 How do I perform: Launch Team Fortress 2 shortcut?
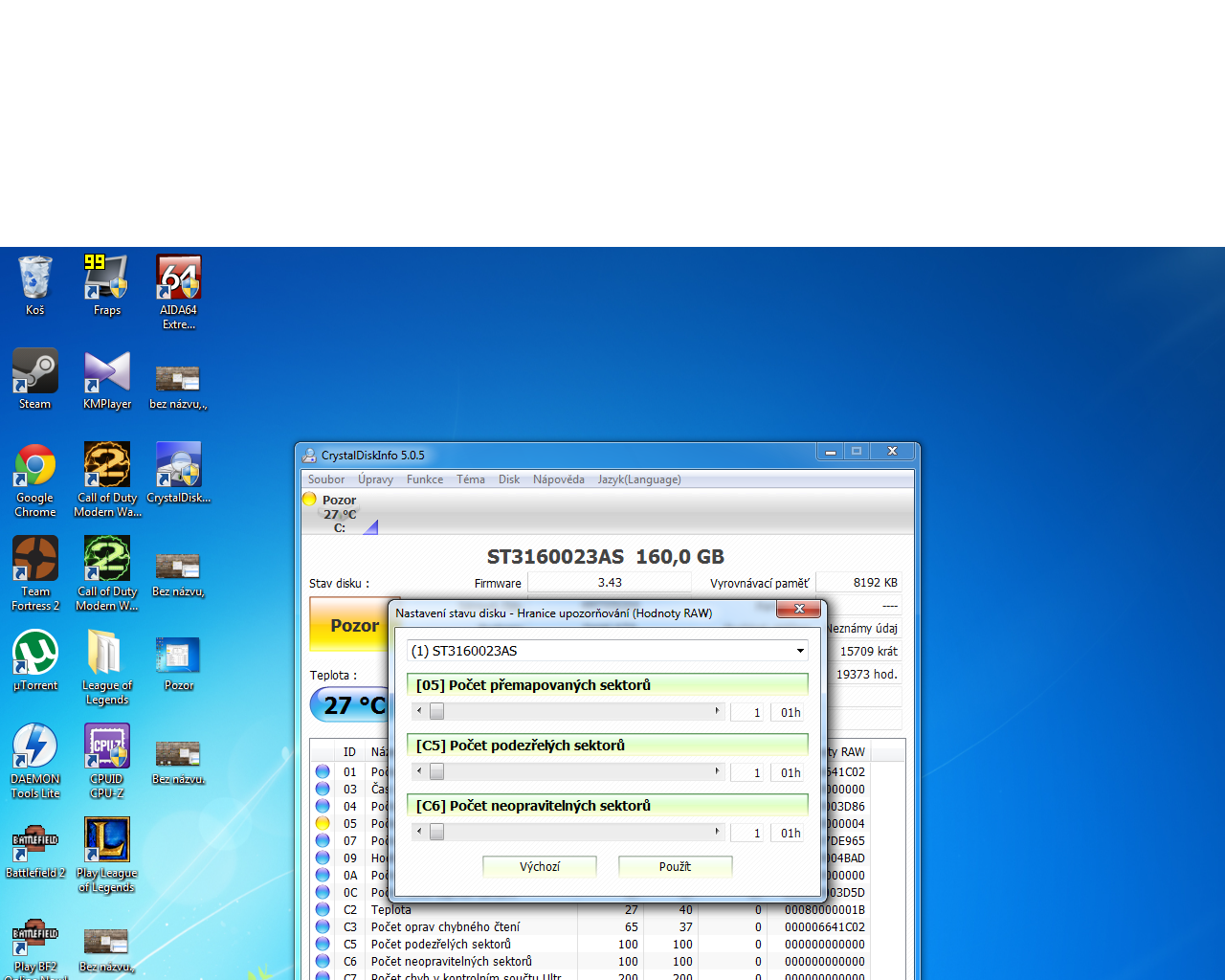coord(35,573)
